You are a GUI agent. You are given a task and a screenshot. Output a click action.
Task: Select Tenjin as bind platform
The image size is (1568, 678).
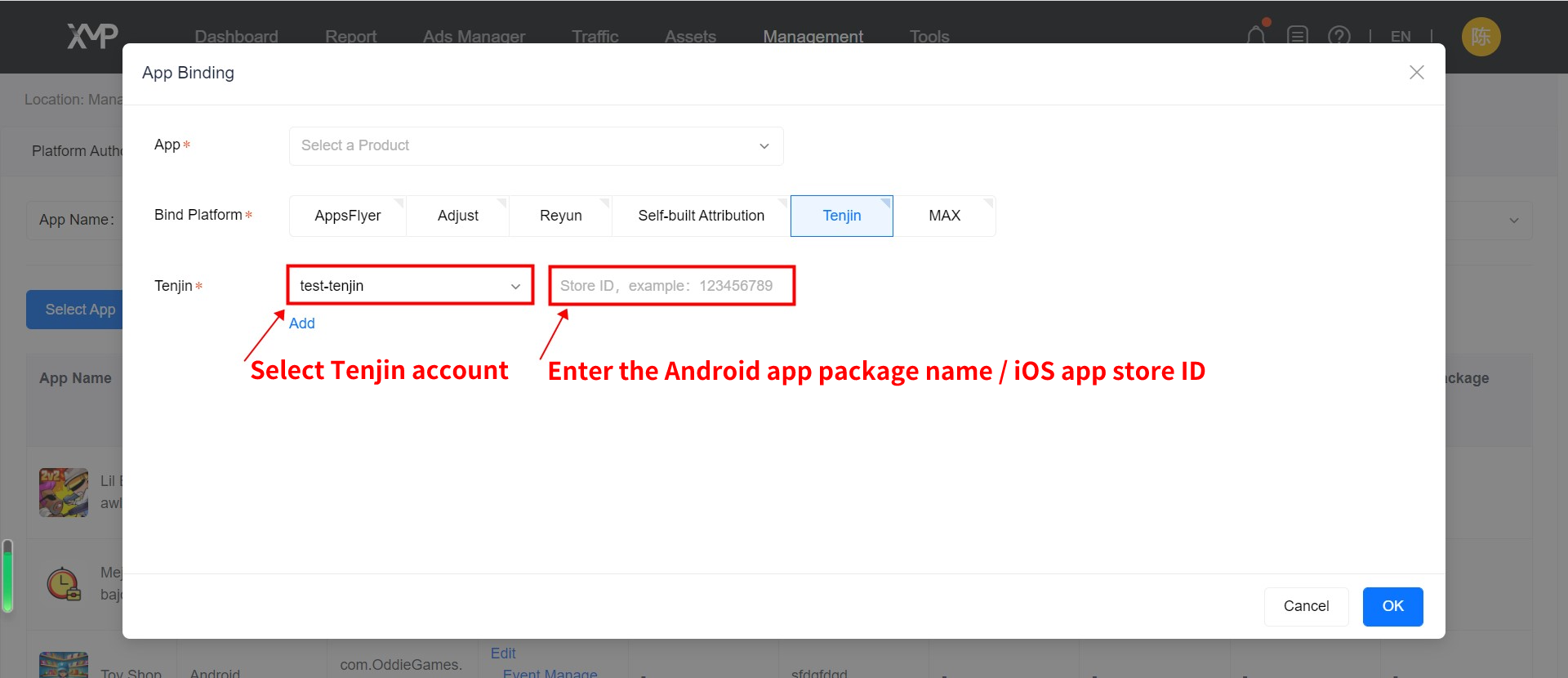842,216
